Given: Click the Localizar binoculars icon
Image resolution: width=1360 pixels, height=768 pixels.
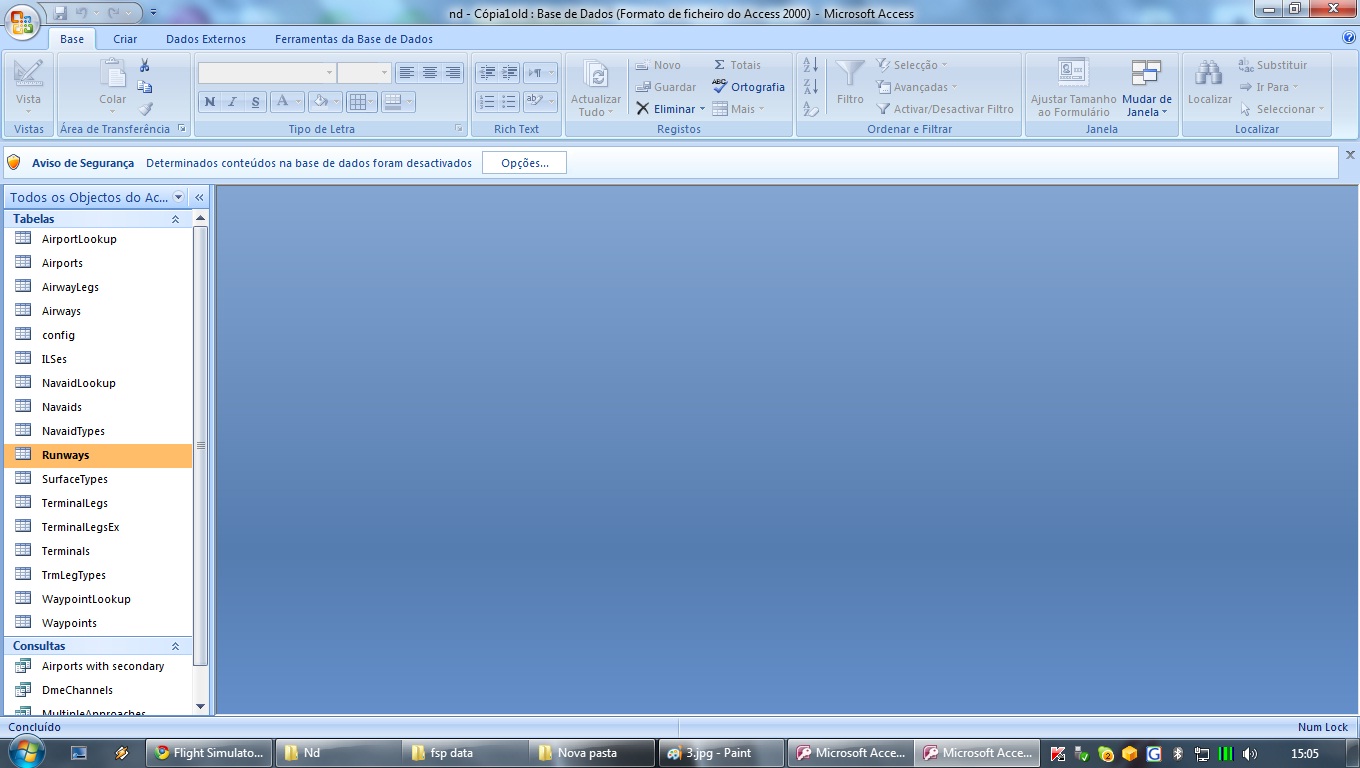Looking at the screenshot, I should 1209,74.
